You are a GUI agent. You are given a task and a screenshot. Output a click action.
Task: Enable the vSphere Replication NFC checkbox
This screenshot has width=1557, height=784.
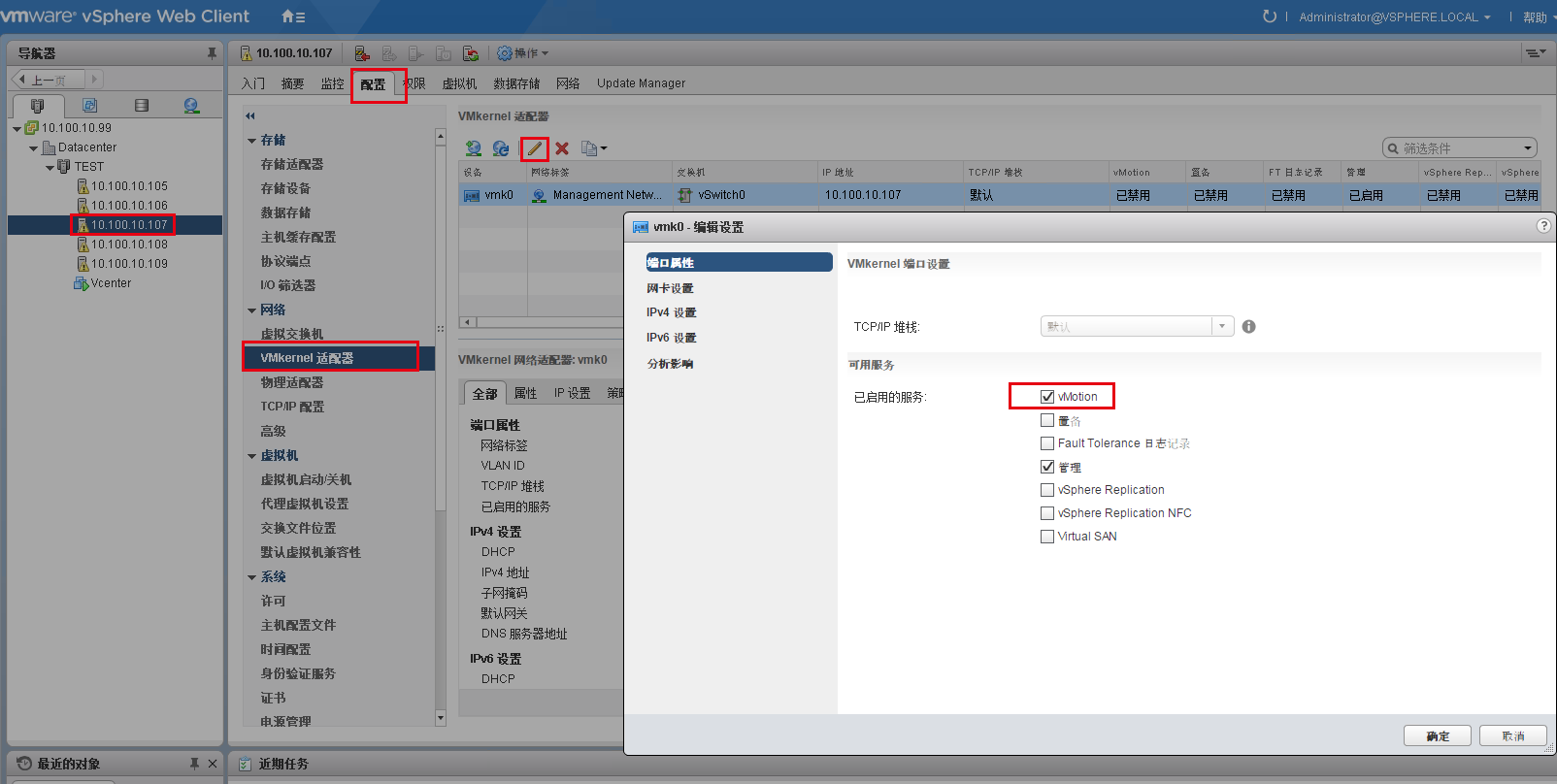tap(1047, 513)
